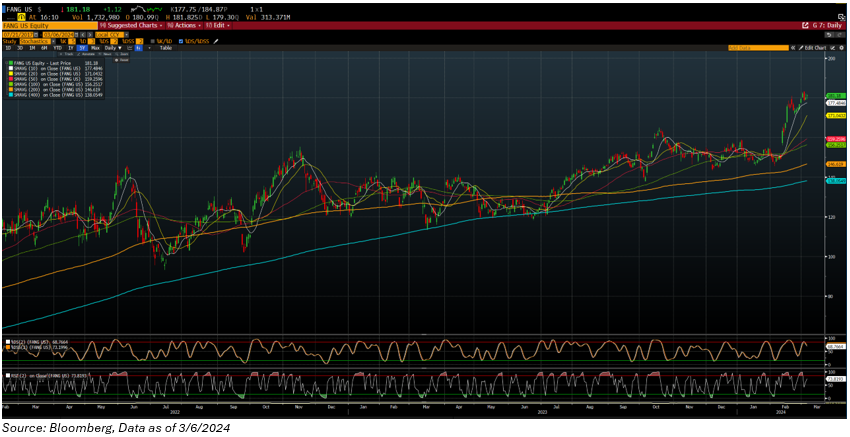This screenshot has width=850, height=437.
Task: Click the pop-out icon beside G 7: Daily
Action: click(803, 24)
